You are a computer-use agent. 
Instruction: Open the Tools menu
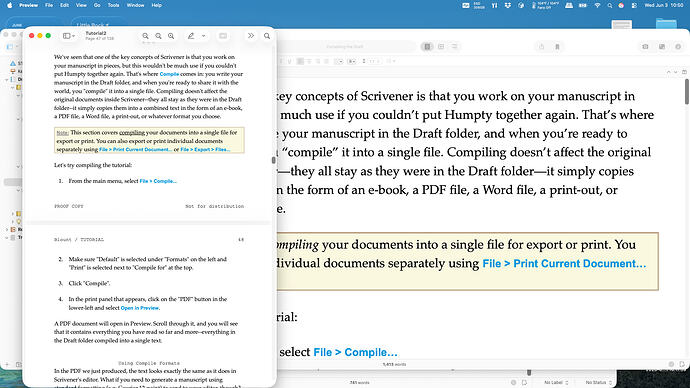click(x=113, y=5)
